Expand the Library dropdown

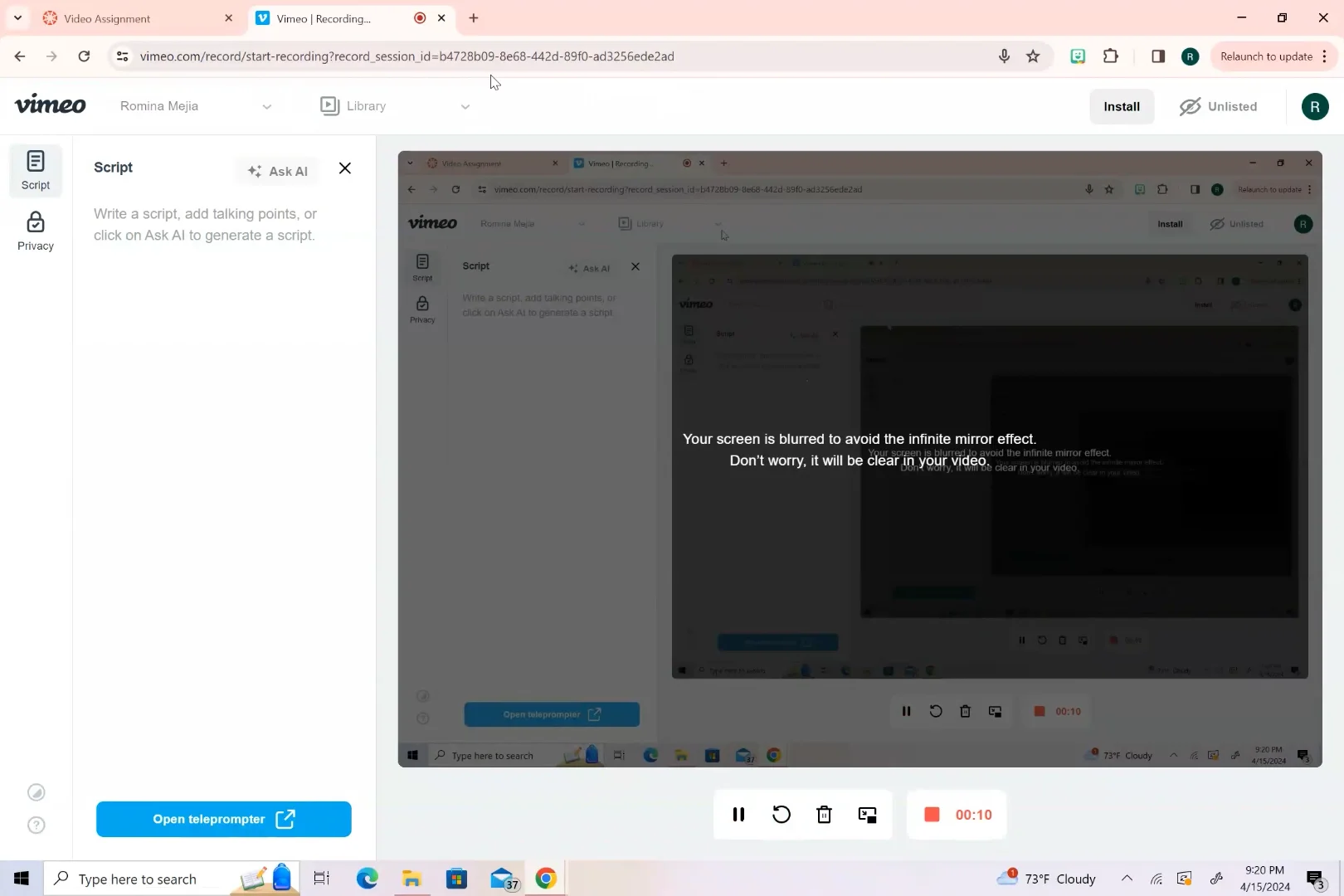pyautogui.click(x=396, y=106)
